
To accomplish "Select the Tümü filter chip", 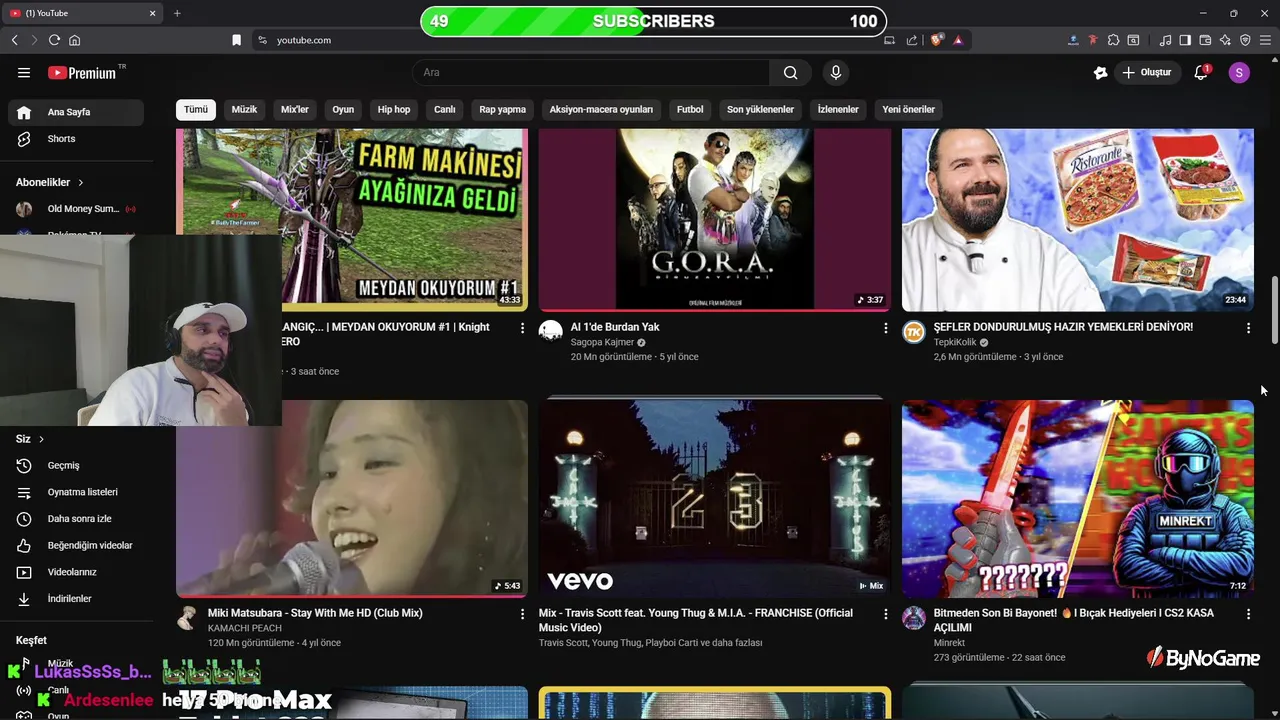I will tap(196, 109).
